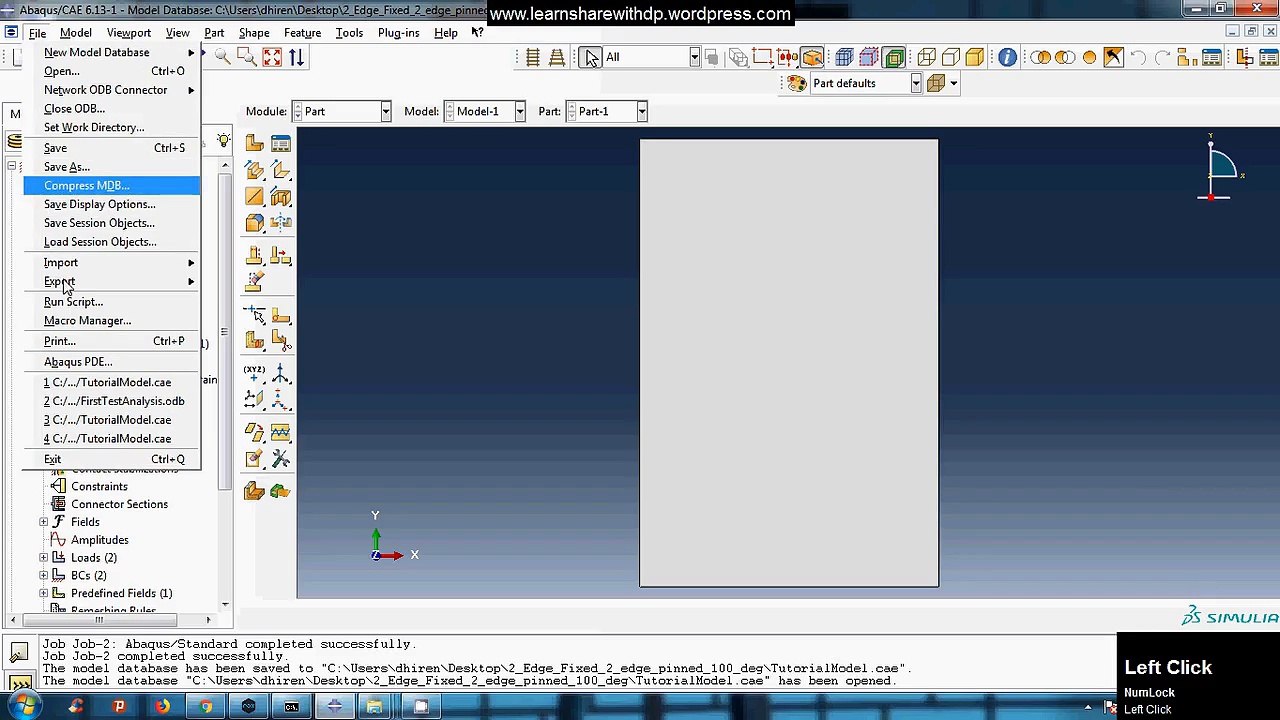Switch to message area tab icon
This screenshot has height=720, width=1280.
[18, 653]
